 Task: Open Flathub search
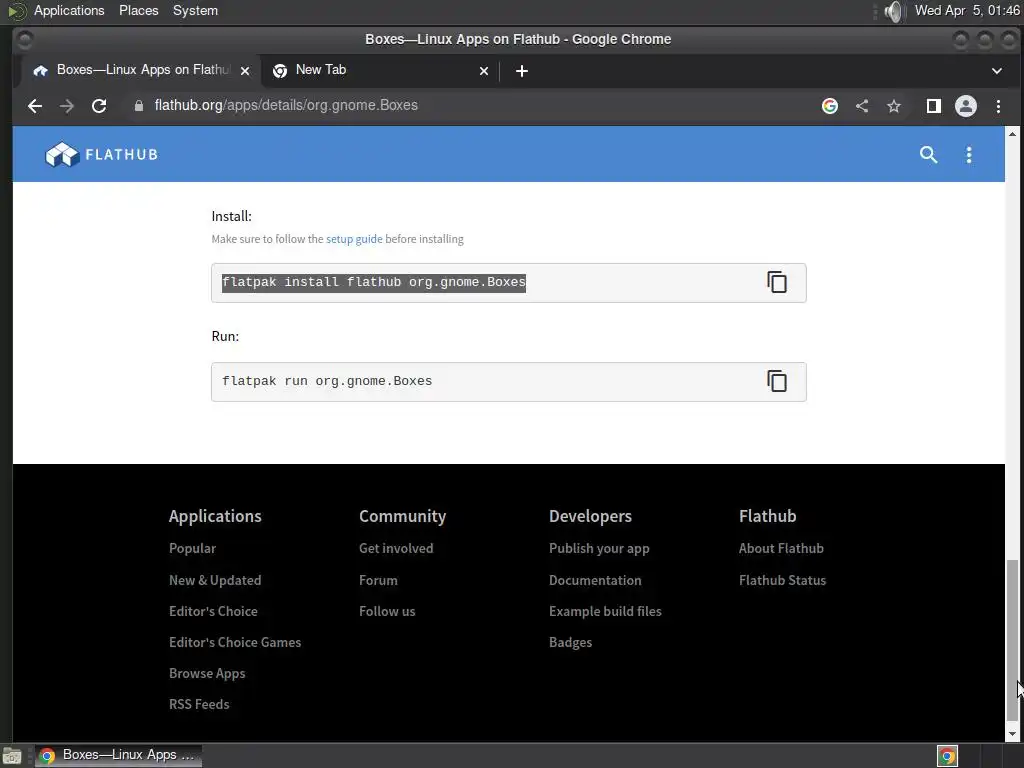(x=928, y=155)
